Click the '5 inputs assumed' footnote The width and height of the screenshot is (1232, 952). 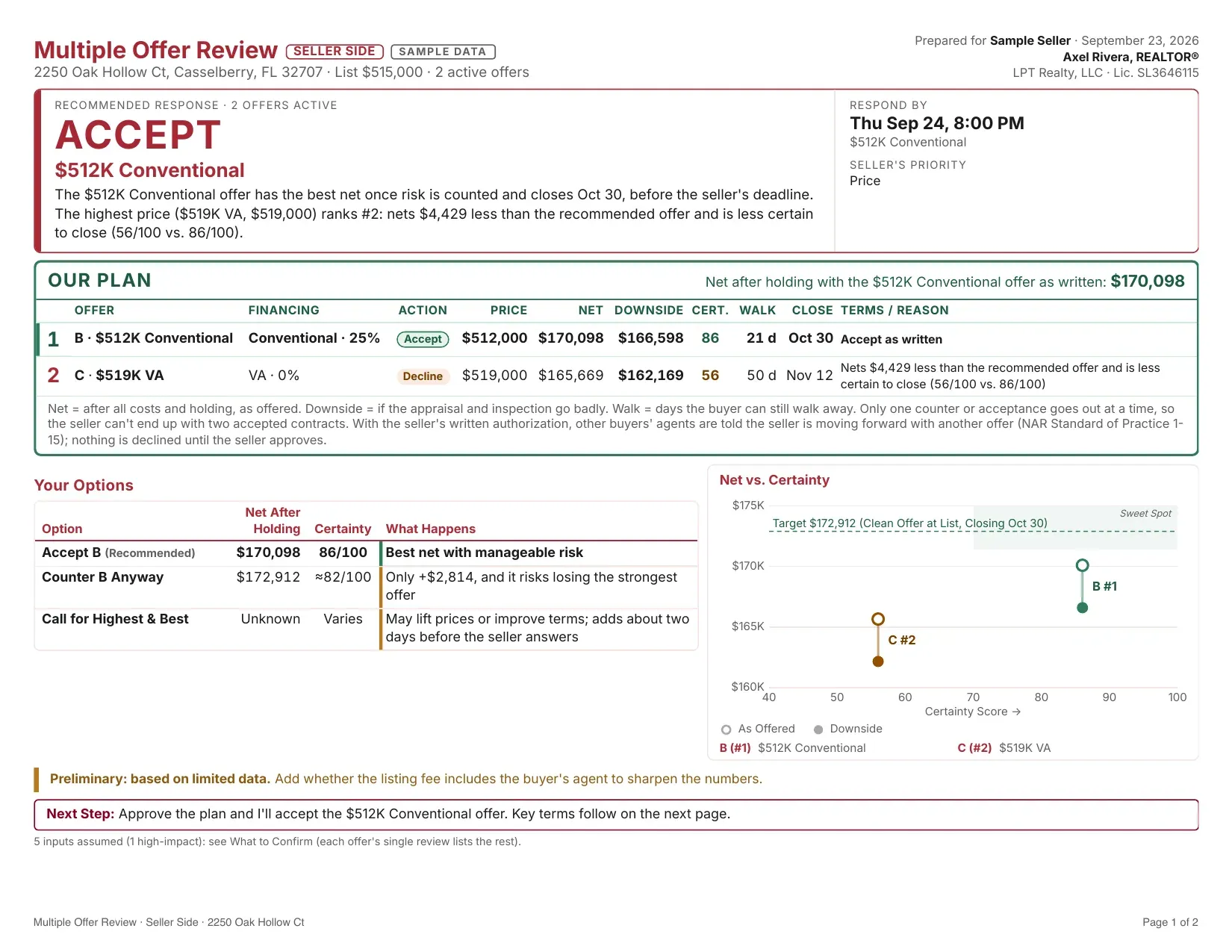coord(277,841)
